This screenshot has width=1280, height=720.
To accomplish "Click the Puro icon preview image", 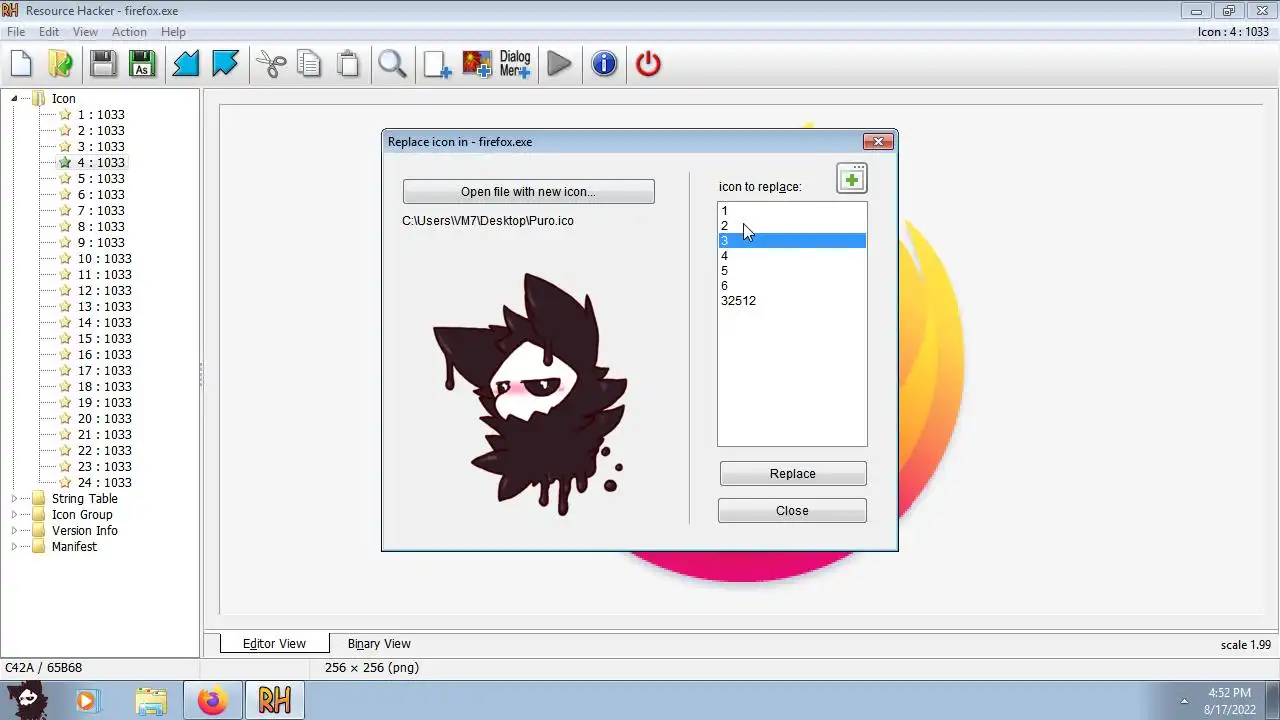I will 531,394.
